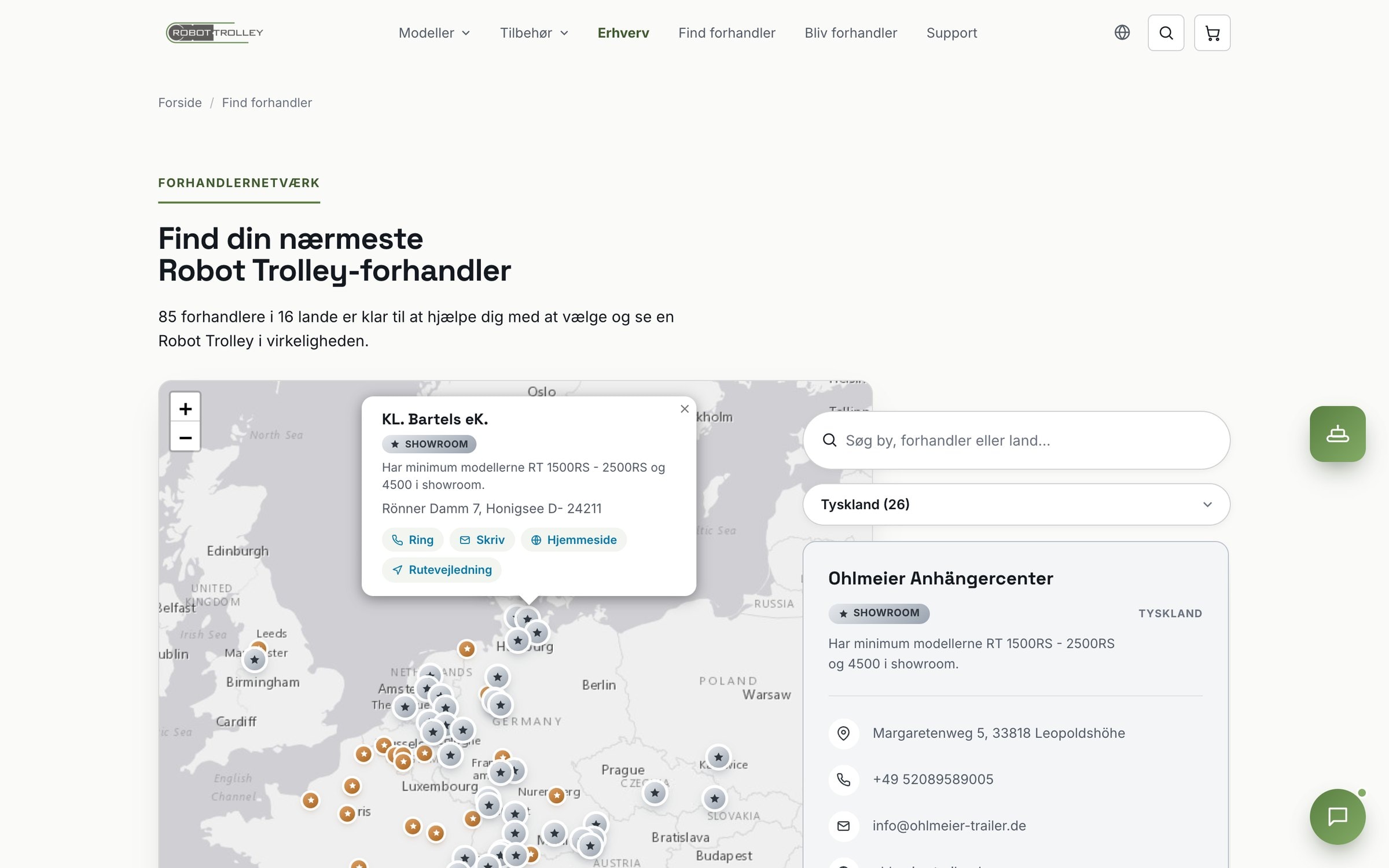Open Hjemmeside link in the popup
1389x868 pixels.
574,540
